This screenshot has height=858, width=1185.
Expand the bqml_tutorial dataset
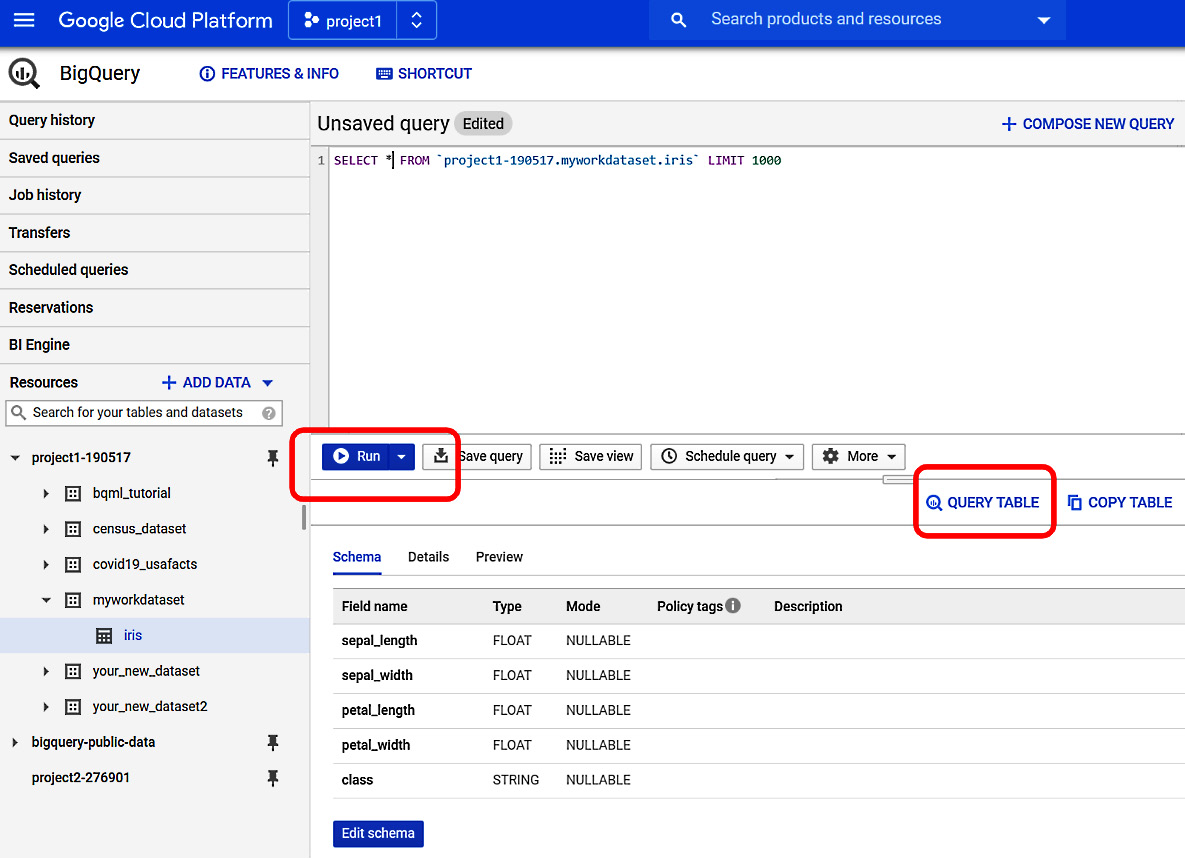(x=46, y=494)
